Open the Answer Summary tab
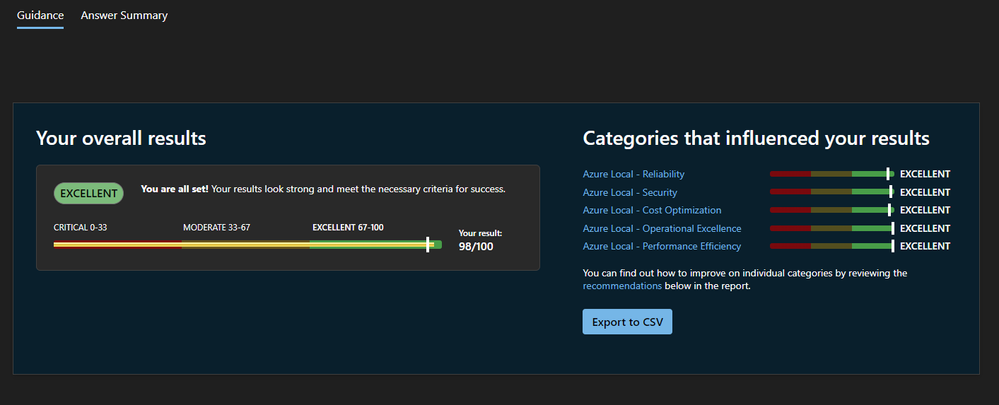 pyautogui.click(x=124, y=15)
